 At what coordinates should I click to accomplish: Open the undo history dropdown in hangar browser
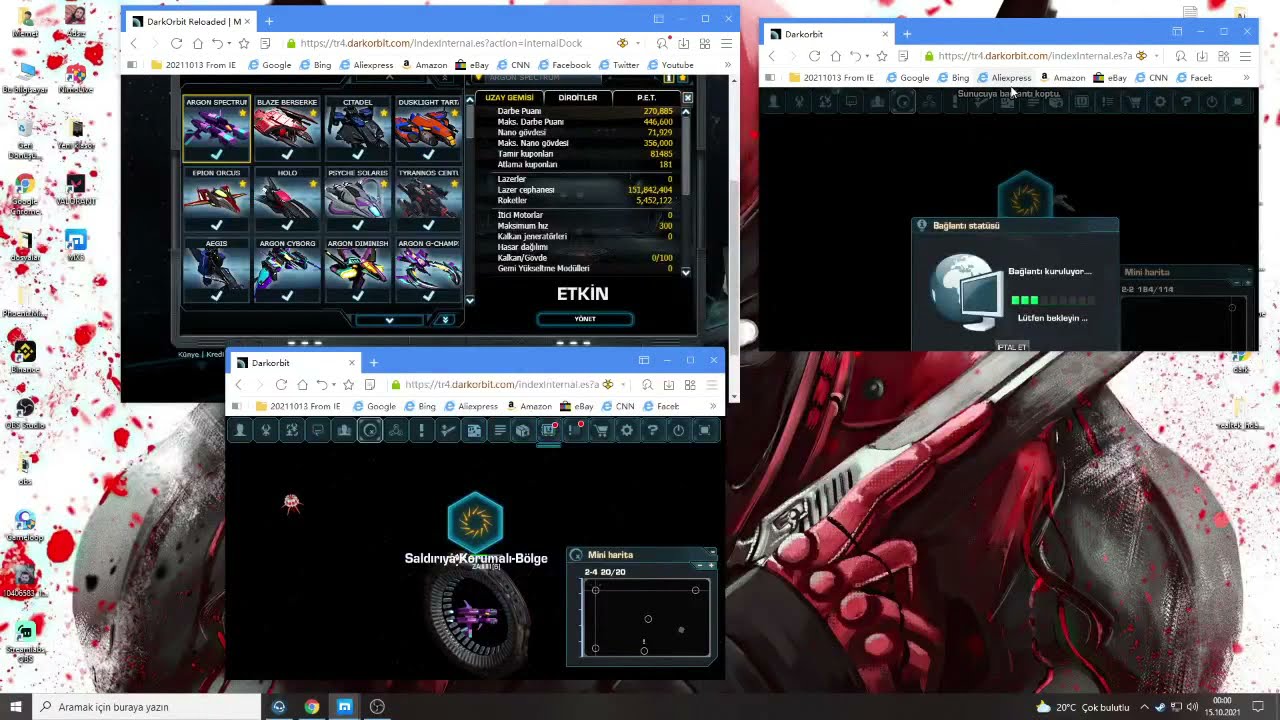tap(230, 44)
